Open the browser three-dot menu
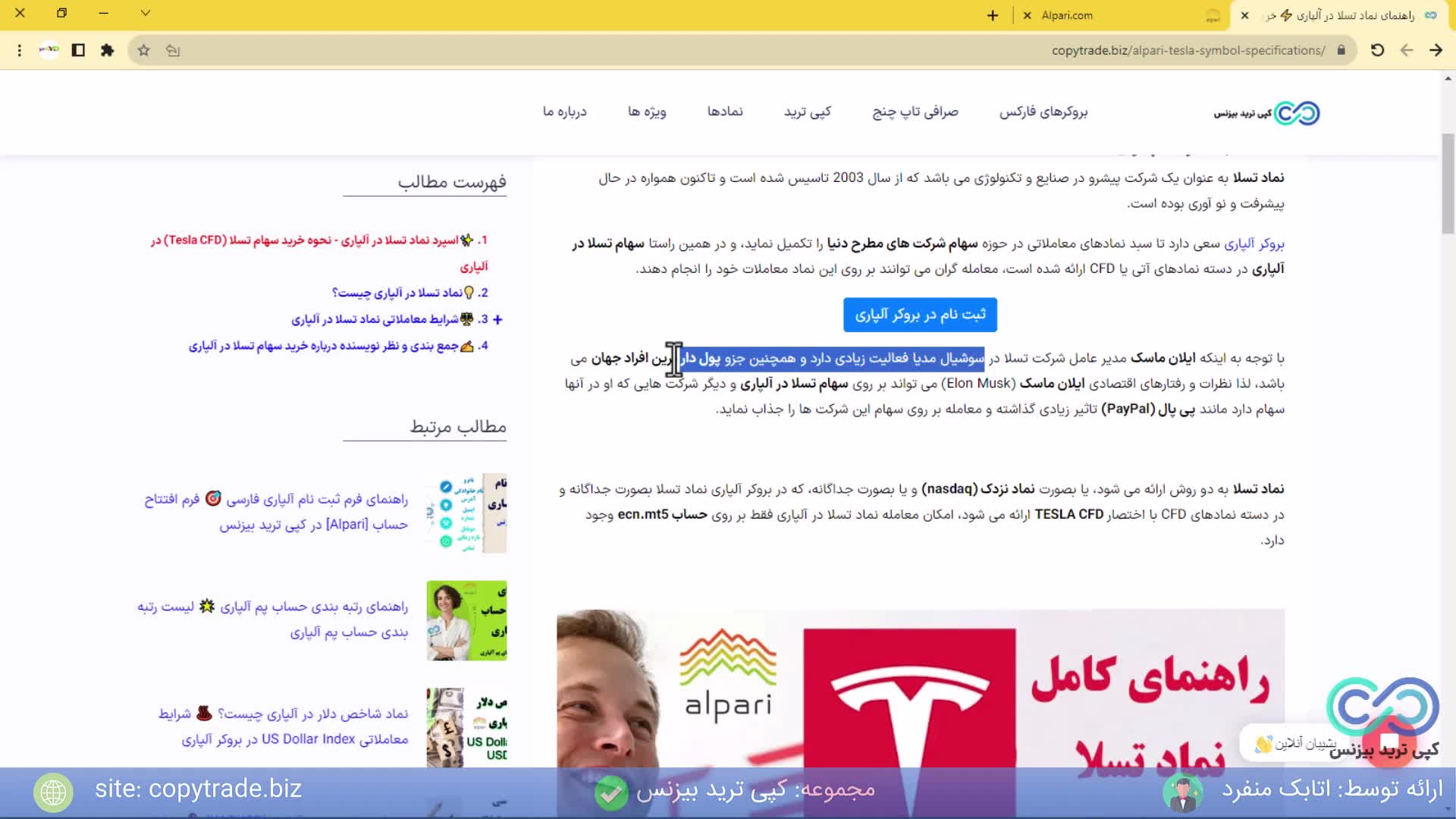 click(20, 50)
